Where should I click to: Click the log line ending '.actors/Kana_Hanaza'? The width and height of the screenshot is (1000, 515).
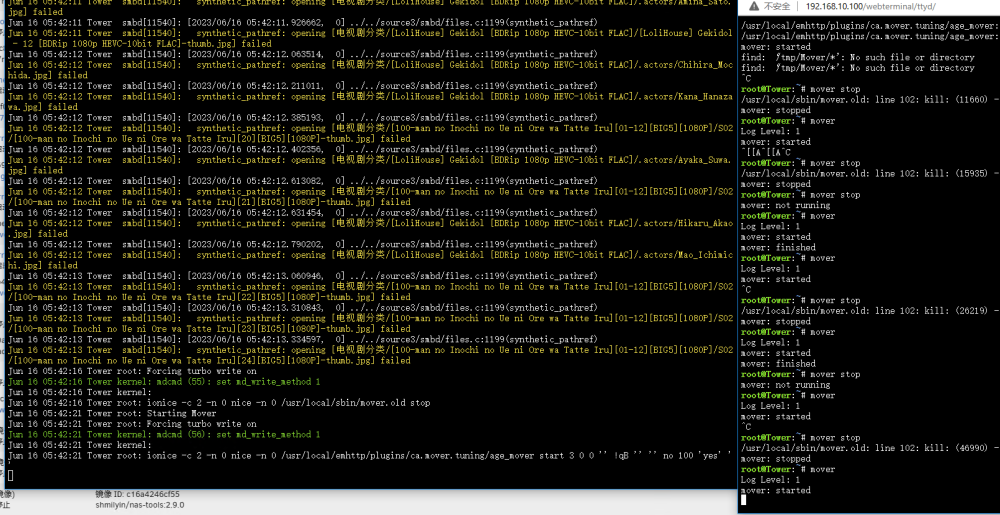(370, 96)
